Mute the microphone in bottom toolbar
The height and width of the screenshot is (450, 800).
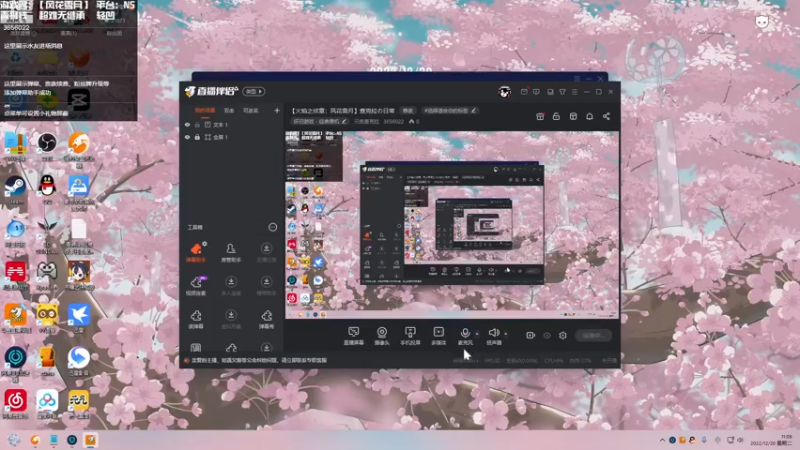(464, 336)
